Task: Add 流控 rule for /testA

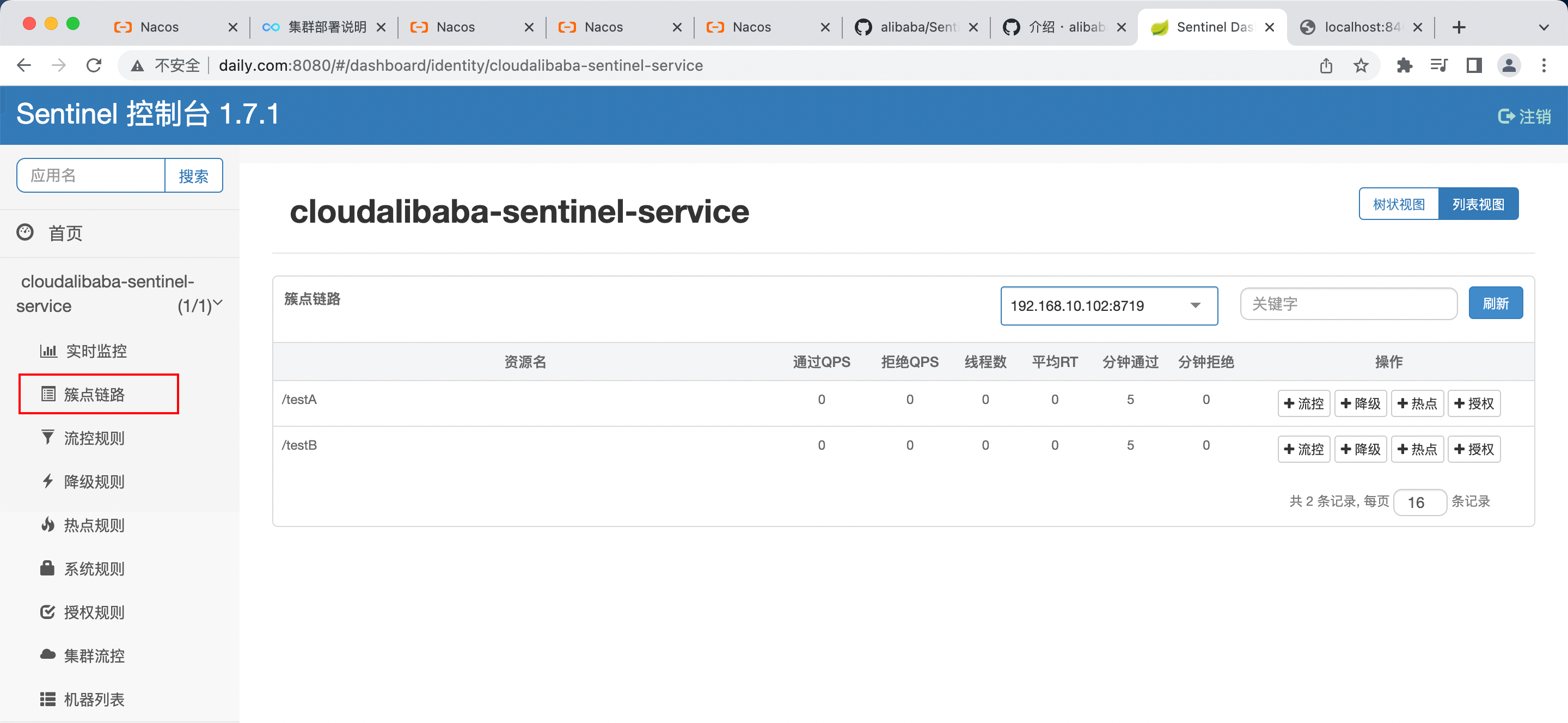Action: (x=1304, y=403)
